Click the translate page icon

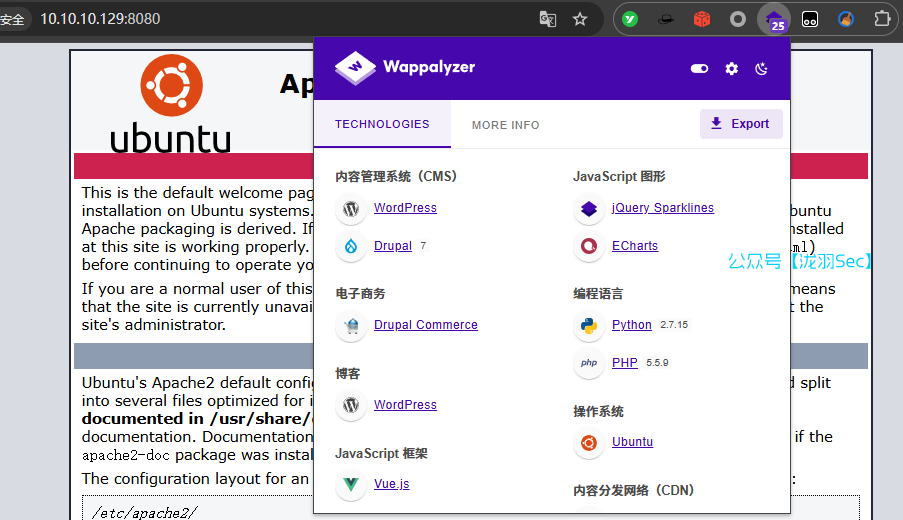pyautogui.click(x=547, y=19)
